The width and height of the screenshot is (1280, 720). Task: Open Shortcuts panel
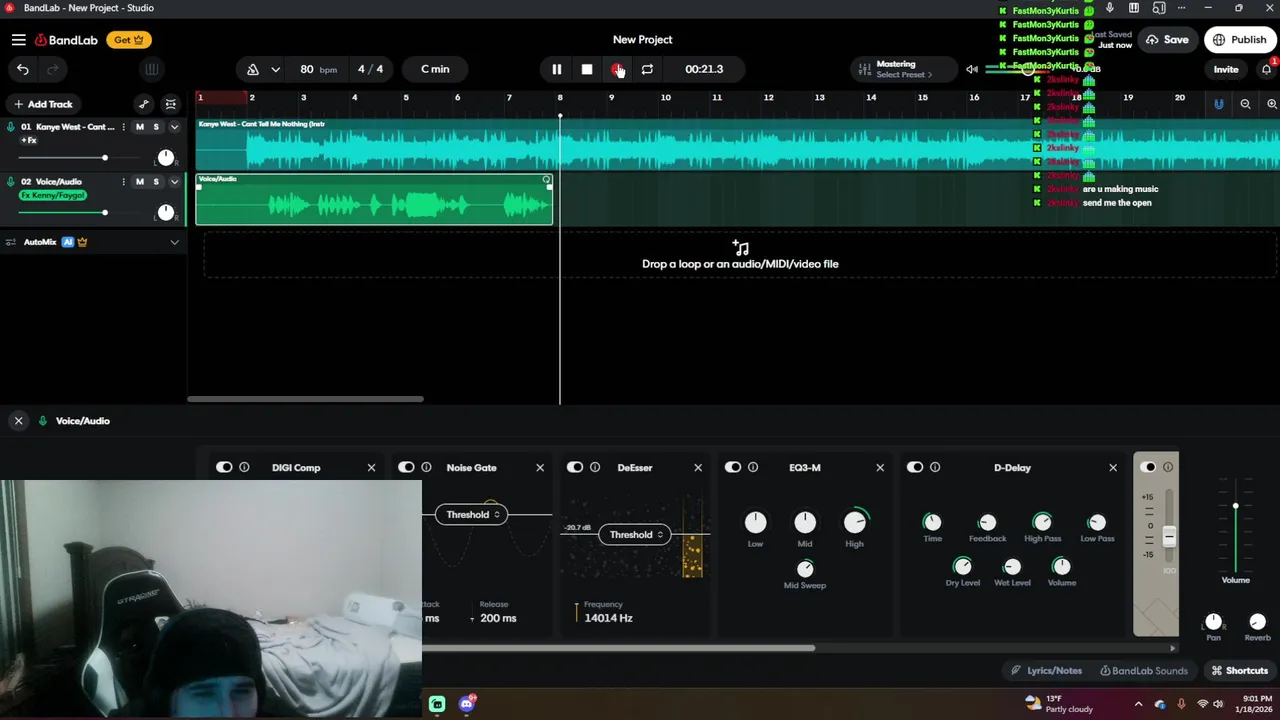pos(1239,671)
